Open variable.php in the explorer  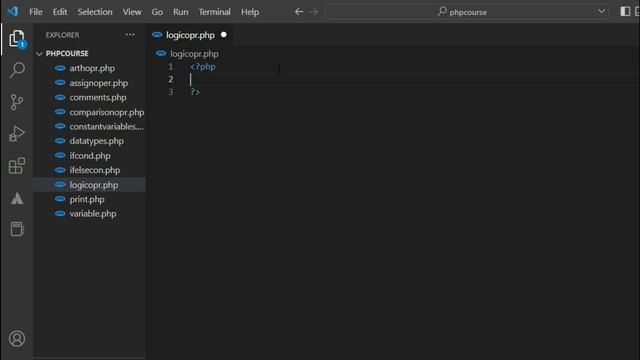[93, 214]
